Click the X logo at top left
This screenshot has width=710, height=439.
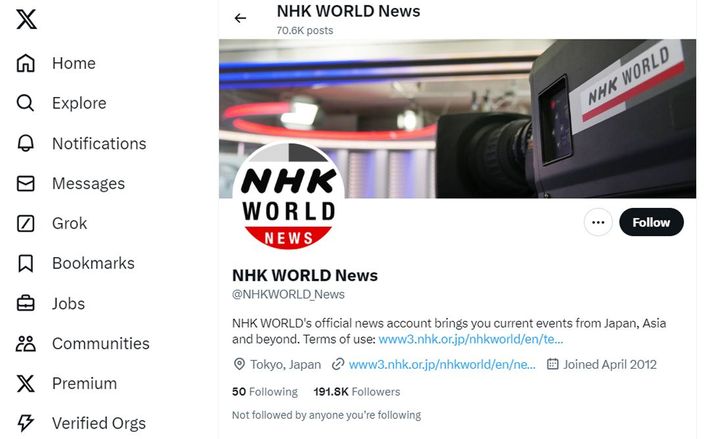[26, 19]
